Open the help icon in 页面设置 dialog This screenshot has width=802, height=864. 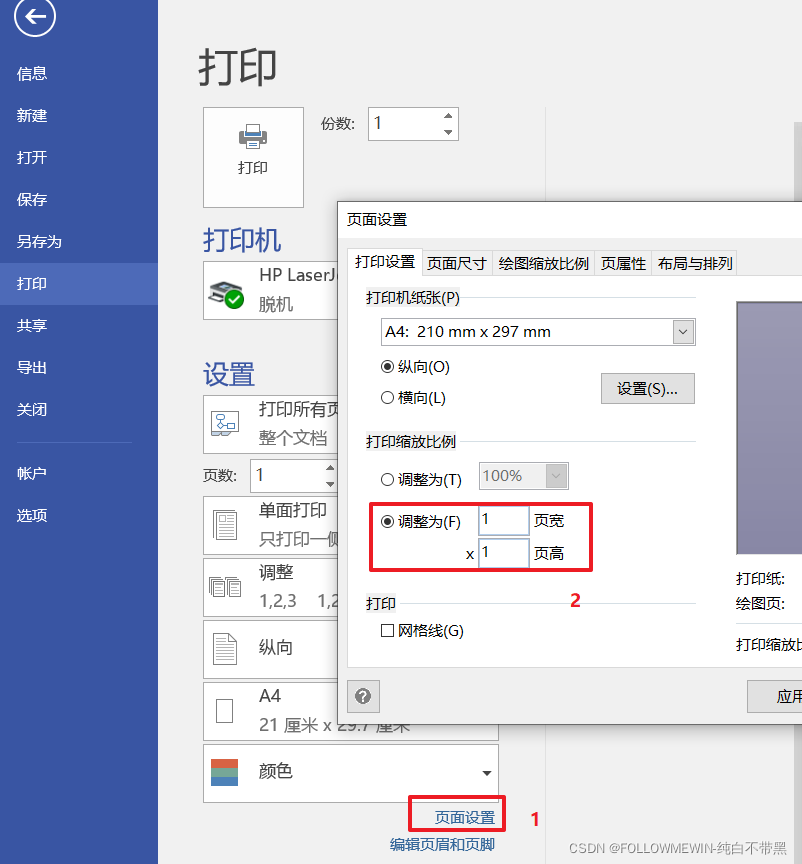pos(363,696)
